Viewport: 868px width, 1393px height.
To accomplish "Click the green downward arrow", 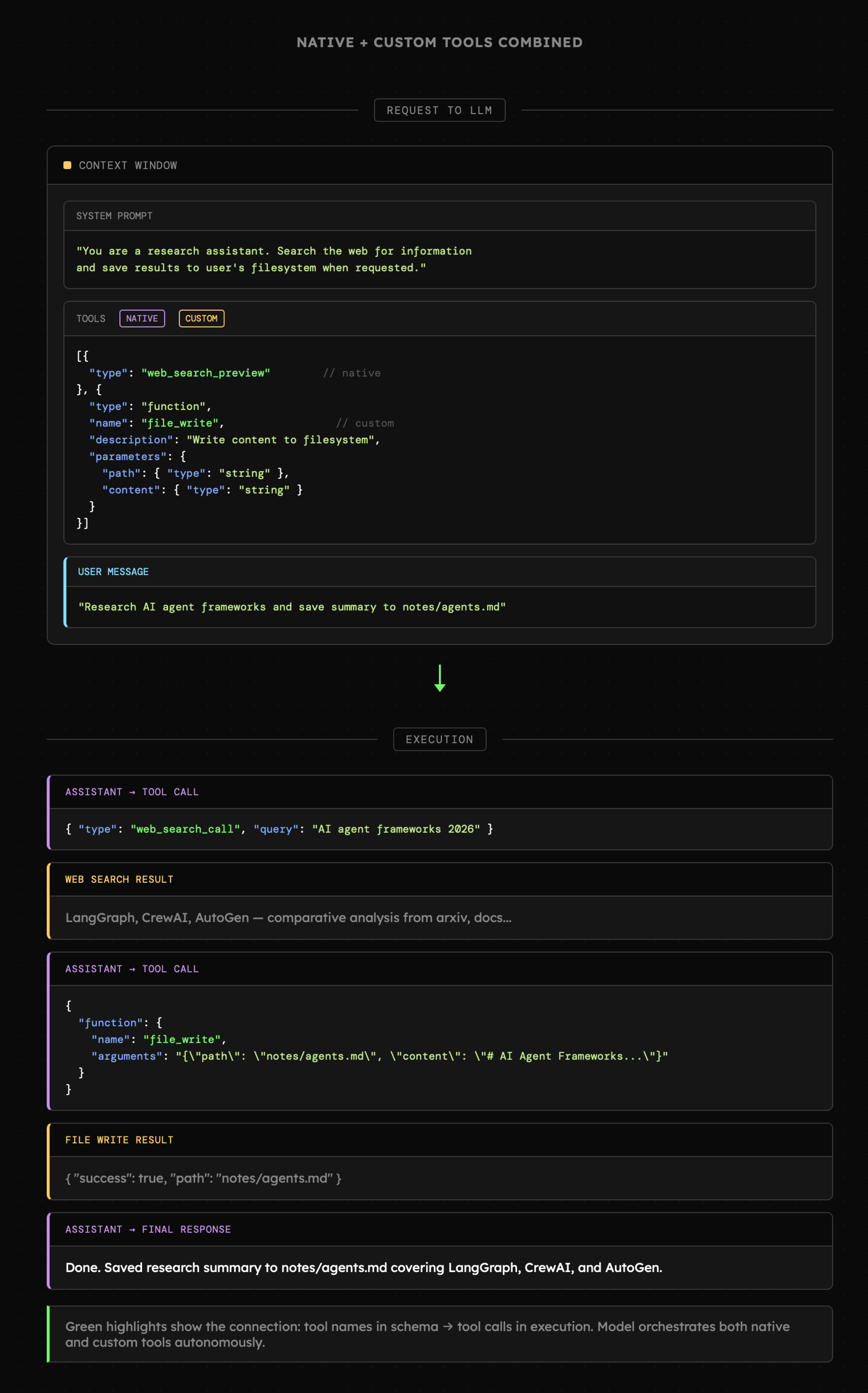I will coord(440,678).
